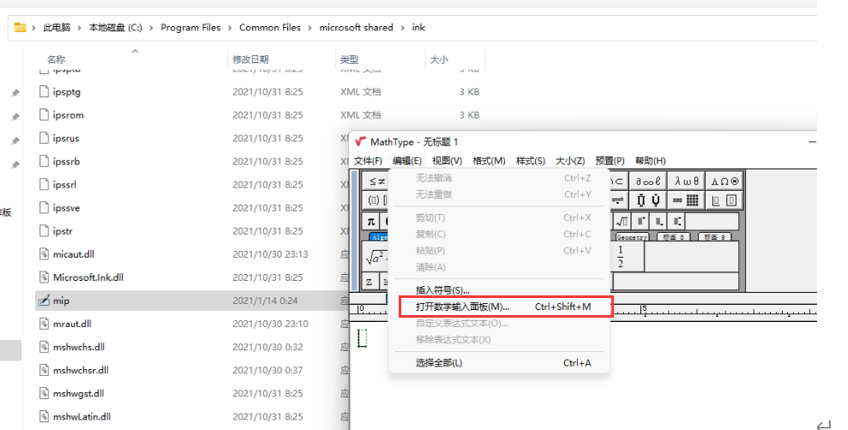Open the 视图(V) menu
The width and height of the screenshot is (848, 430).
coord(447,161)
